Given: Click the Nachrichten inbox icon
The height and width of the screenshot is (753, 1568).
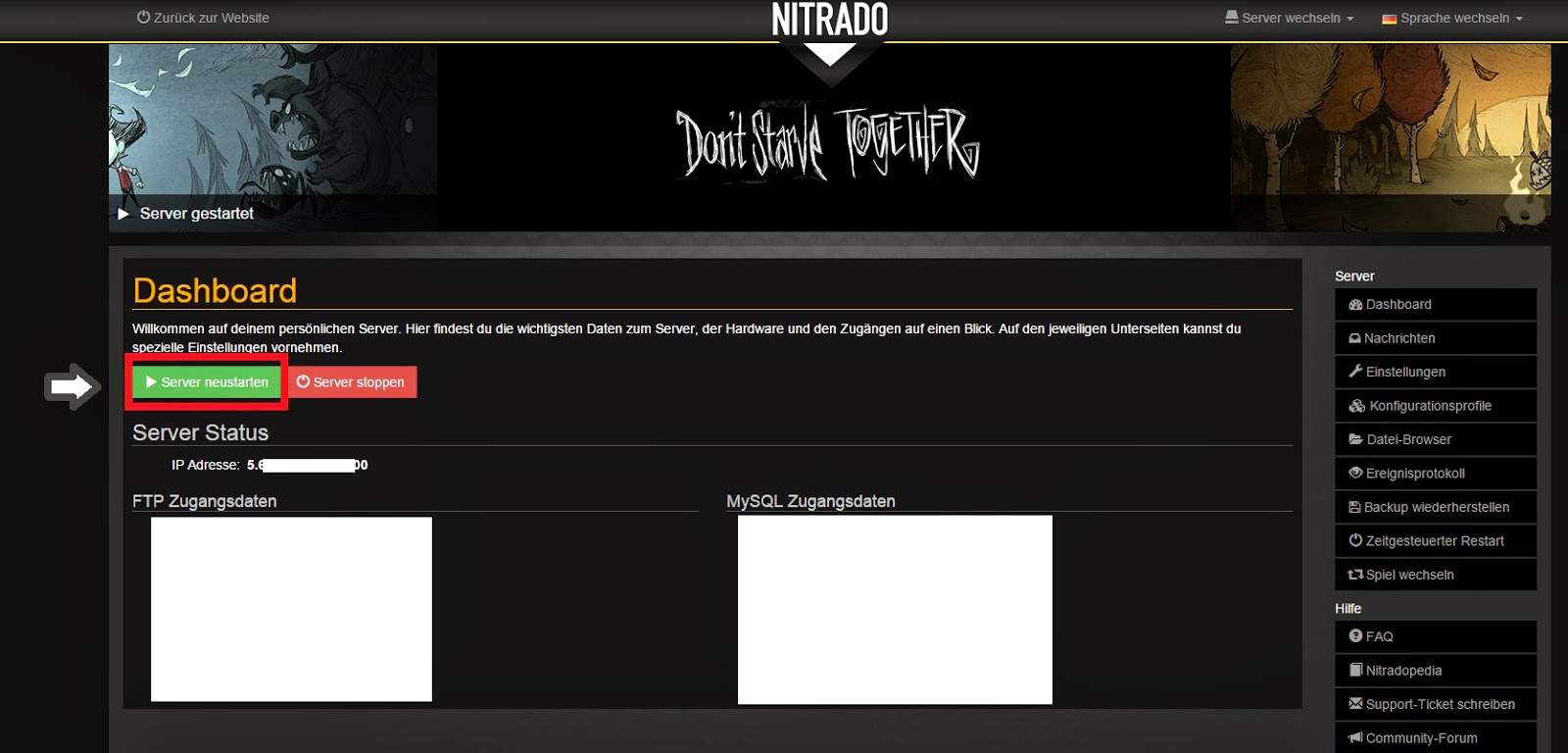Looking at the screenshot, I should pos(1354,338).
